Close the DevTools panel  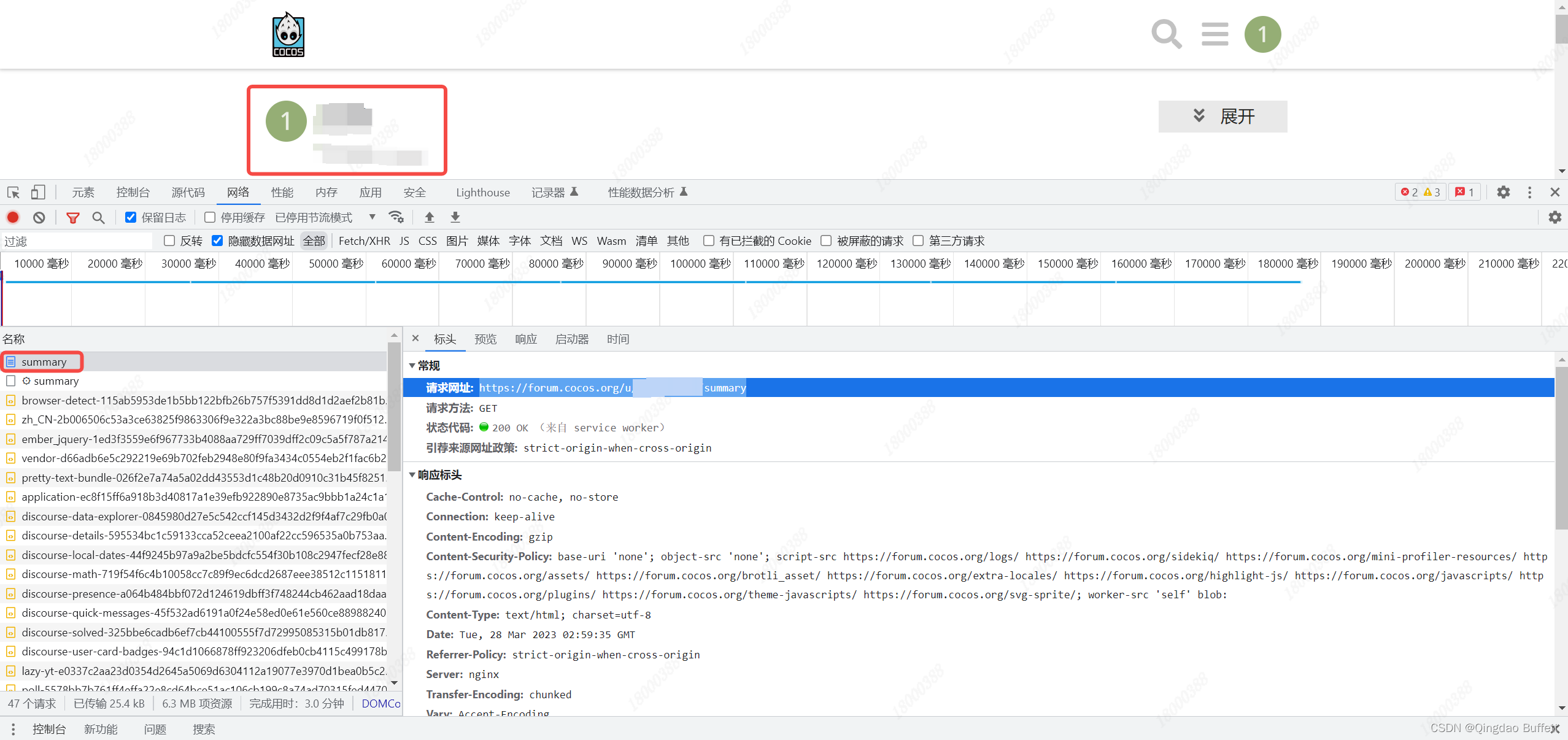(1554, 192)
